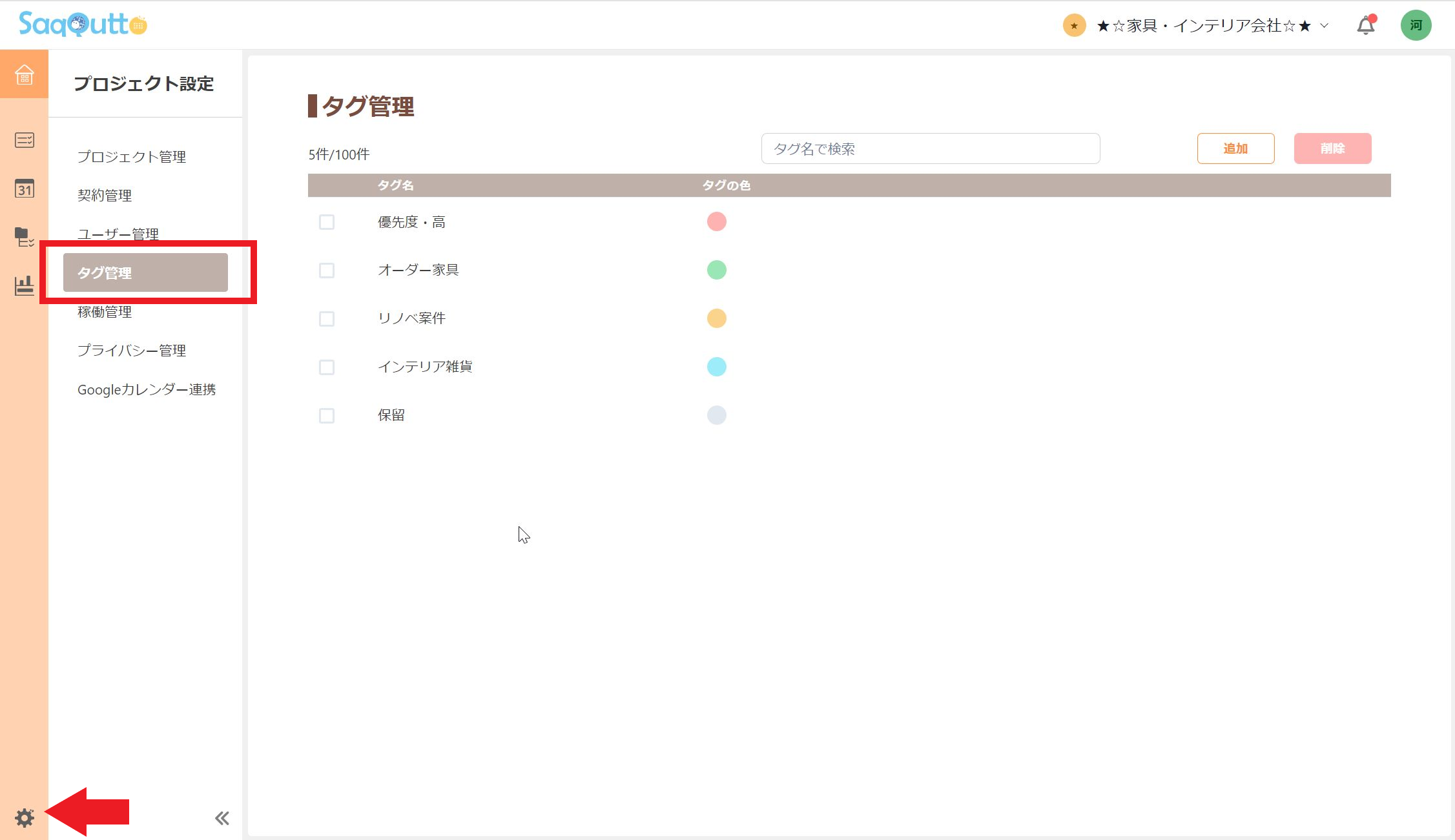Viewport: 1455px width, 840px height.
Task: Select タグ管理 in the settings menu
Action: (x=145, y=272)
